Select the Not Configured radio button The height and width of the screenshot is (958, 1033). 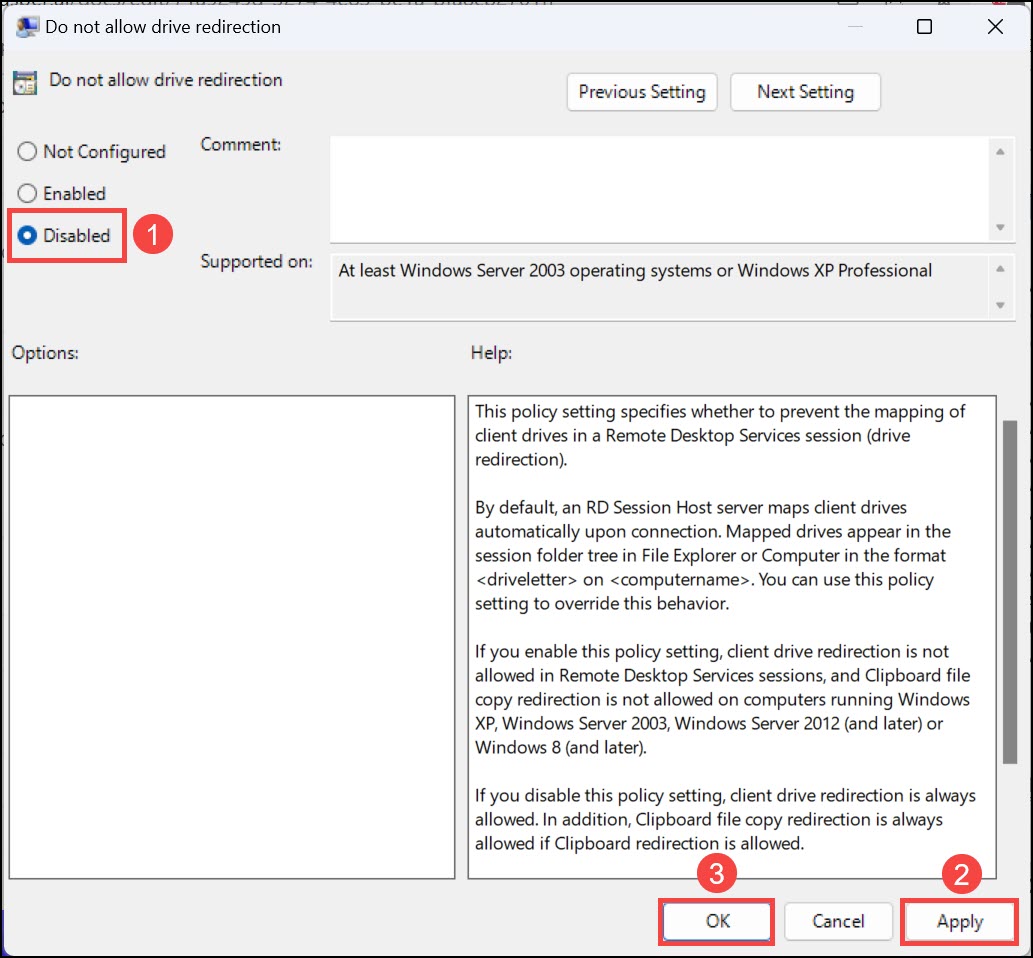pyautogui.click(x=25, y=151)
